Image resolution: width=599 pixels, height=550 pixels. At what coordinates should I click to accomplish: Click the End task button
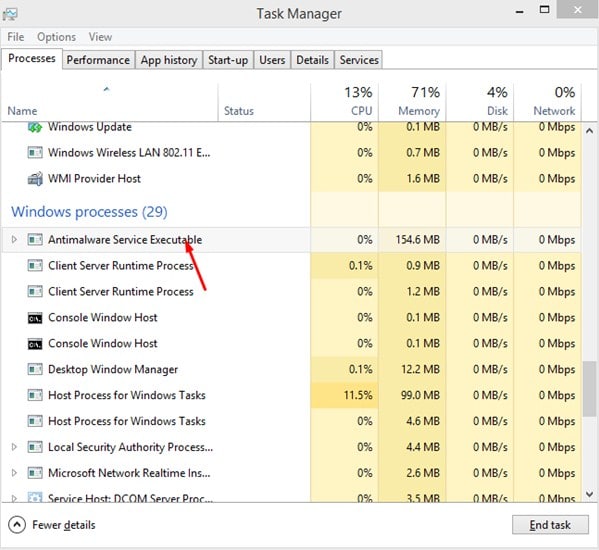coord(550,525)
